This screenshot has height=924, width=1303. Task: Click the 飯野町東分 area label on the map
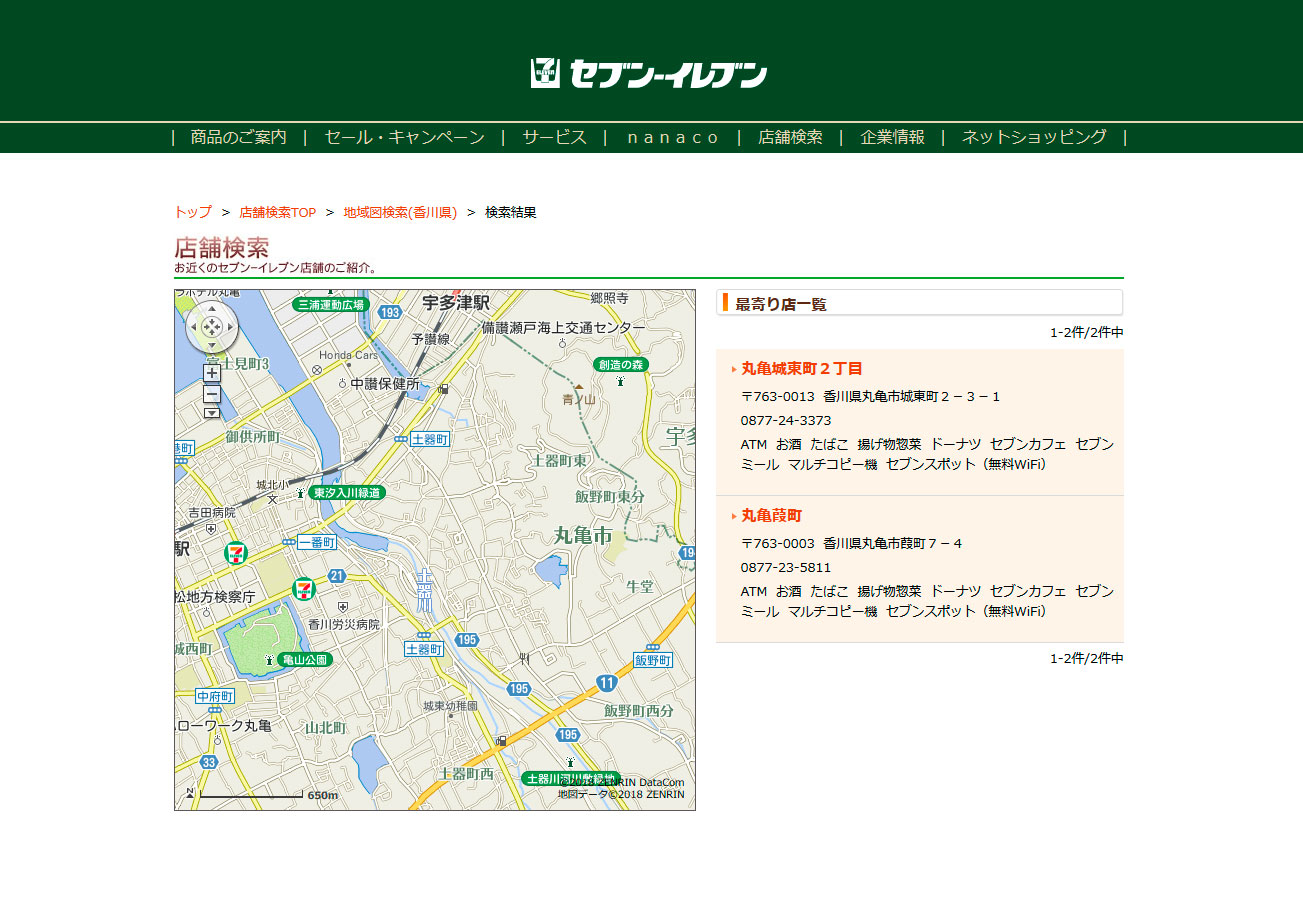pos(610,496)
